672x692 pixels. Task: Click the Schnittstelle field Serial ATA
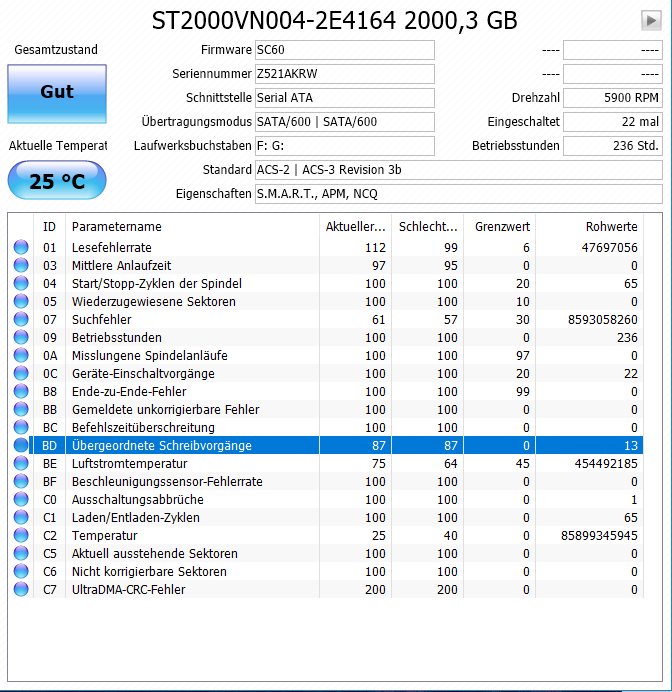(345, 98)
